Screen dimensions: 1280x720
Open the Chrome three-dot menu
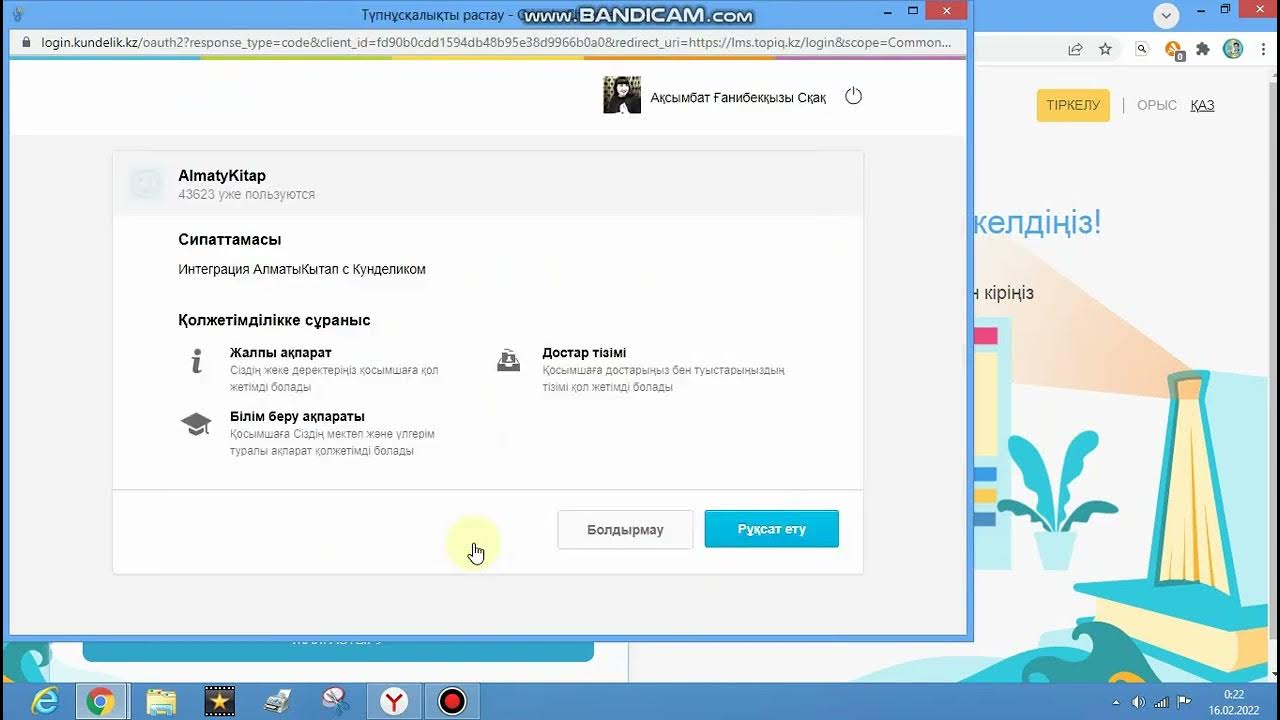click(x=1262, y=49)
